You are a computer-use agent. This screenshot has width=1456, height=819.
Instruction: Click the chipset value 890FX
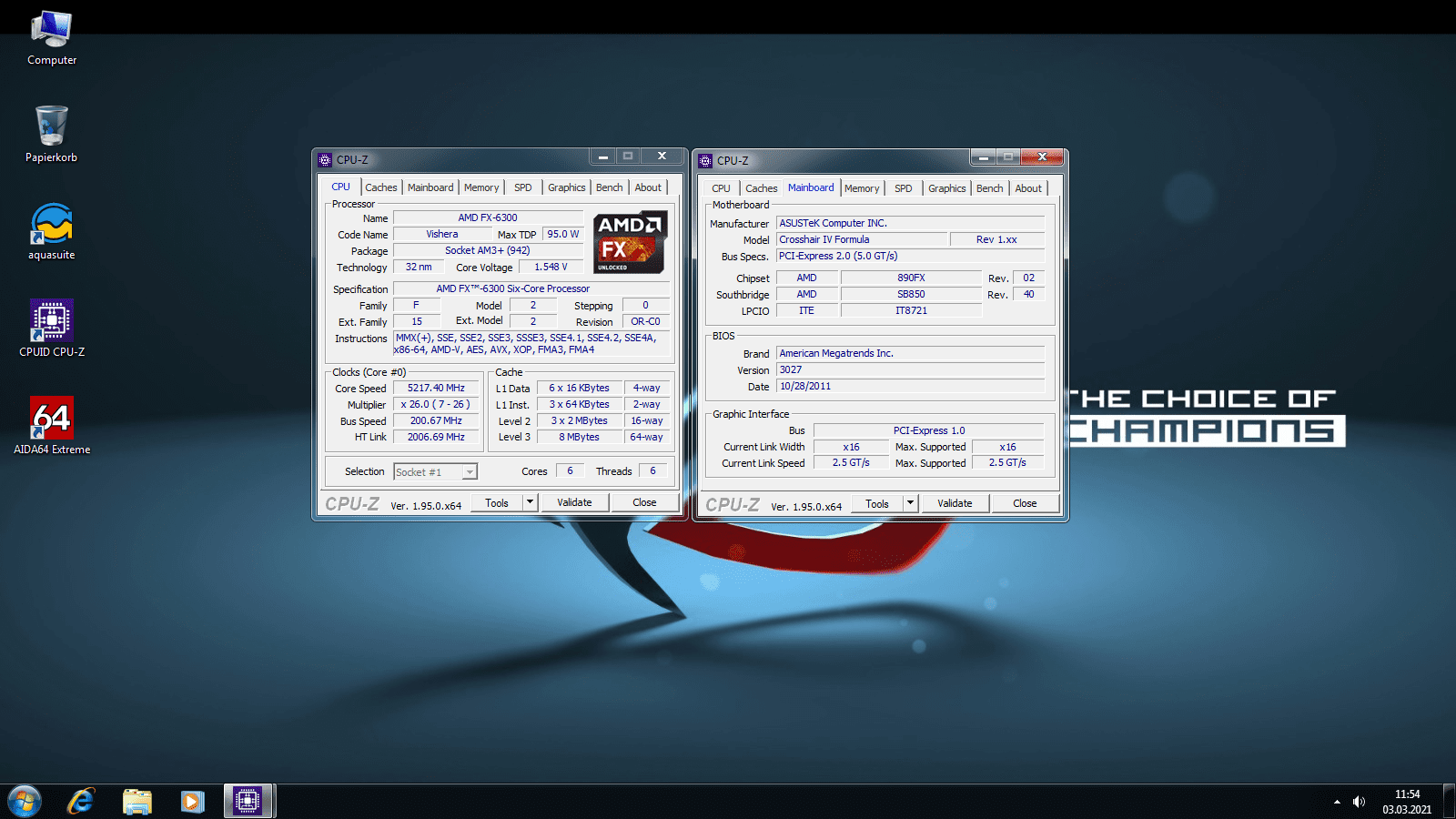click(911, 278)
